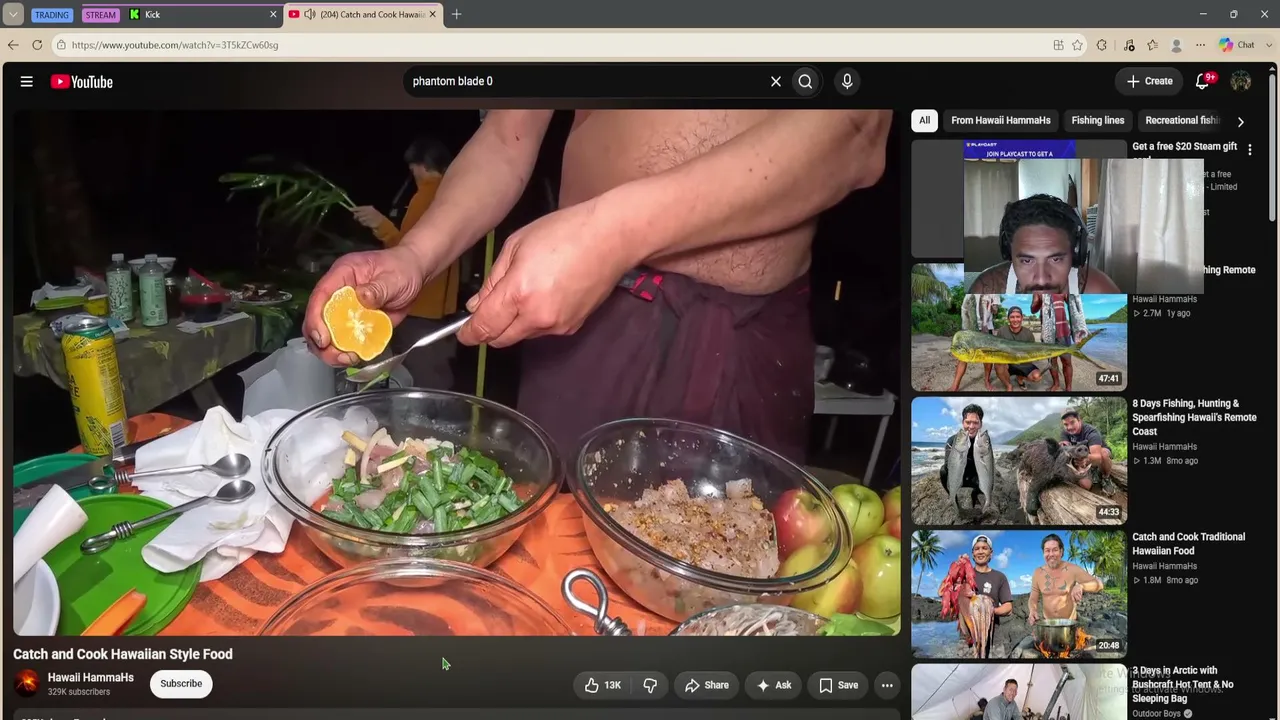
Task: View site information lock icon
Action: (x=61, y=45)
